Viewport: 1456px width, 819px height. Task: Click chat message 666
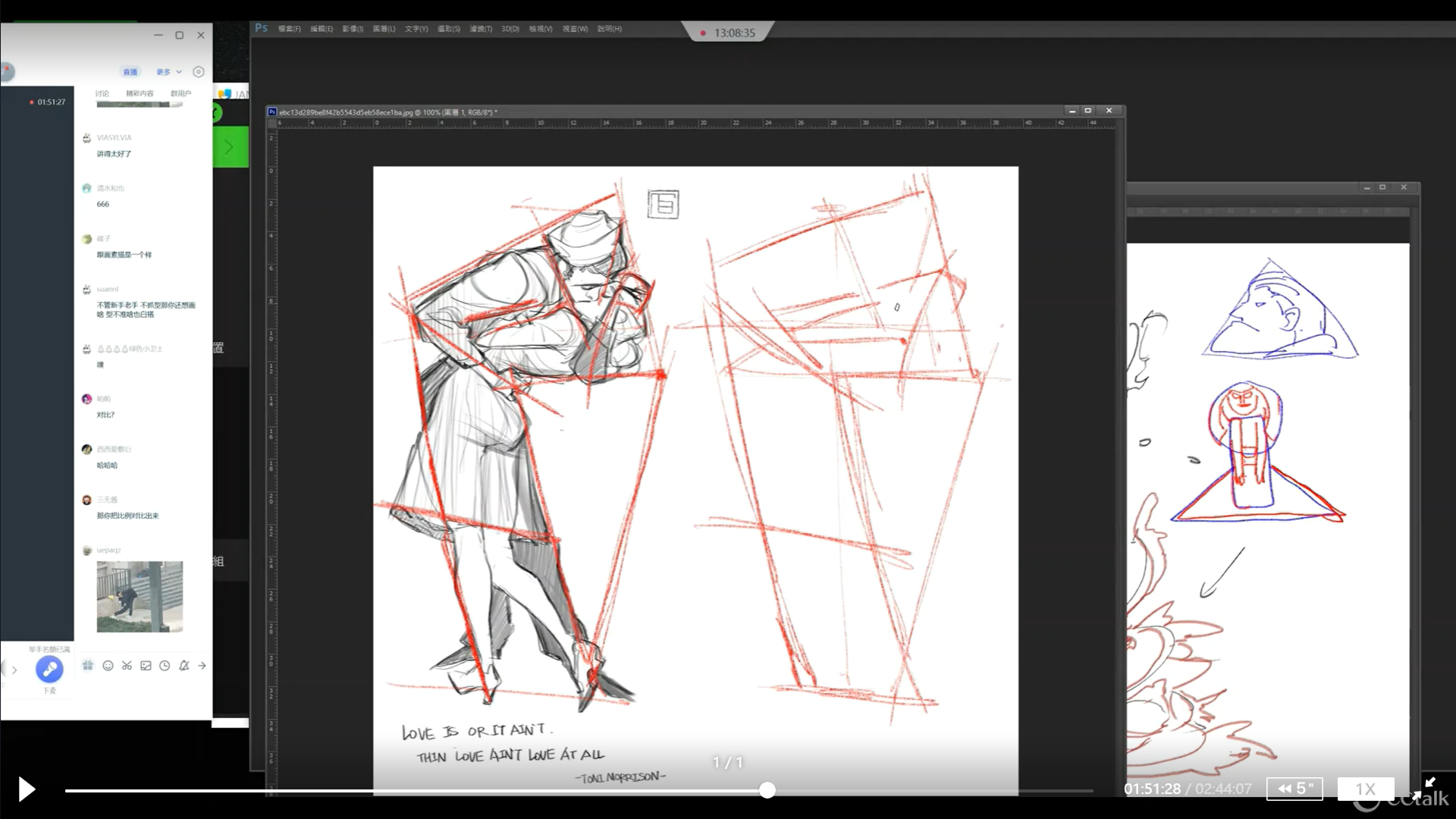(x=103, y=204)
